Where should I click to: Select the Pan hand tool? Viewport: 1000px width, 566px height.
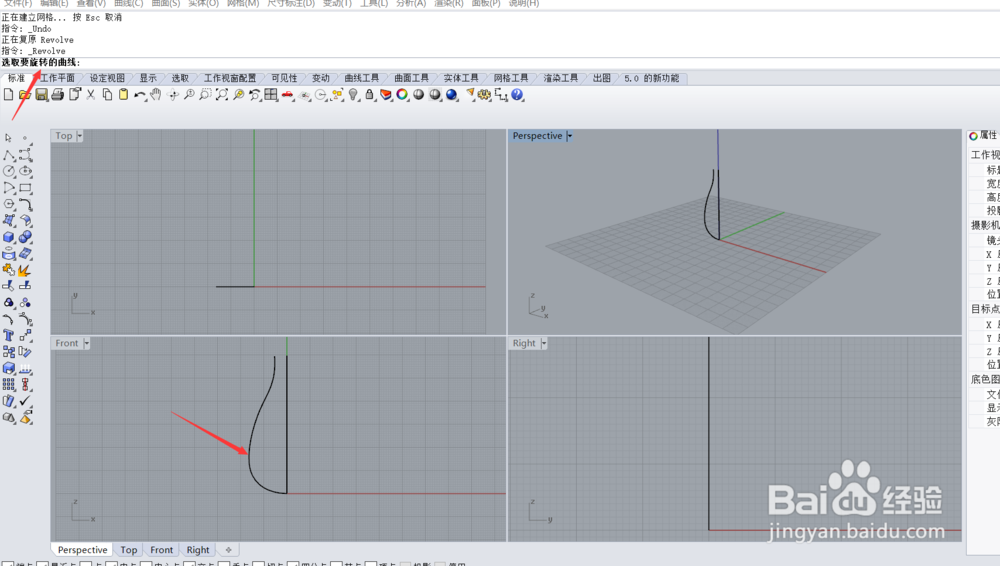tap(156, 95)
